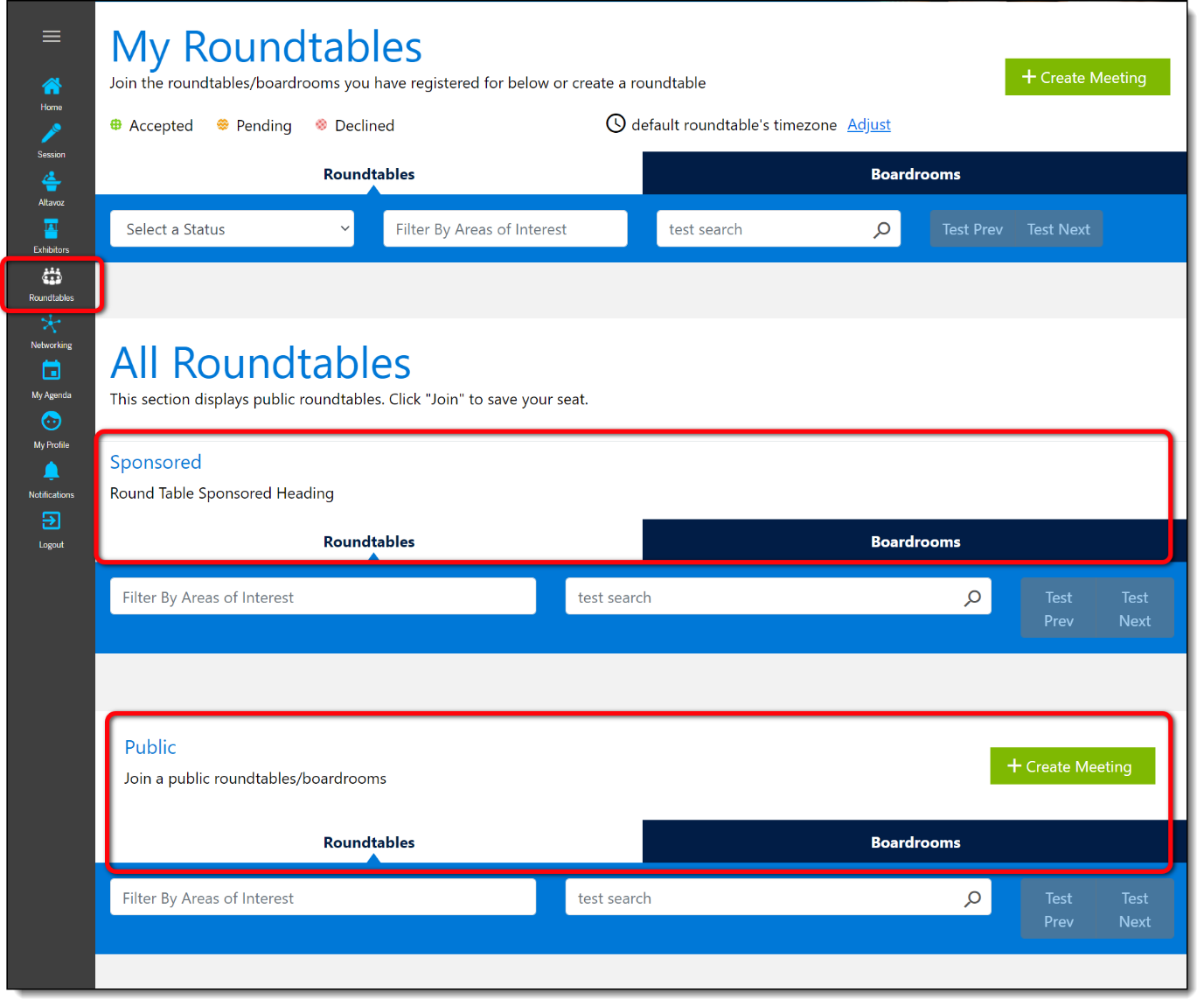Switch to Boardrooms tab under My Roundtables
1204x1006 pixels.
(x=915, y=174)
